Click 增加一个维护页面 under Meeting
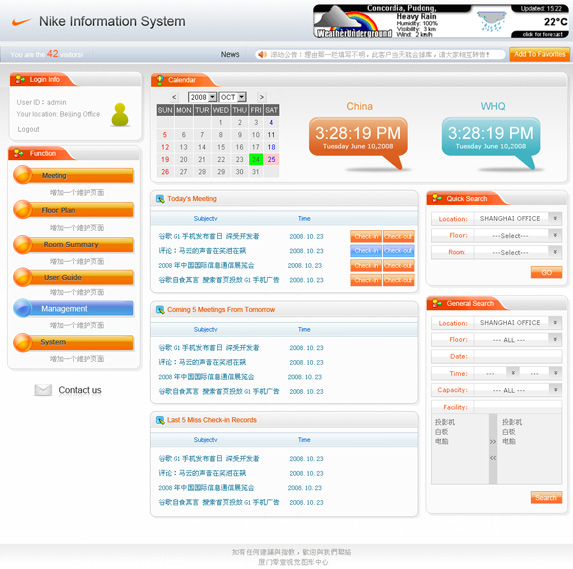 (x=77, y=193)
